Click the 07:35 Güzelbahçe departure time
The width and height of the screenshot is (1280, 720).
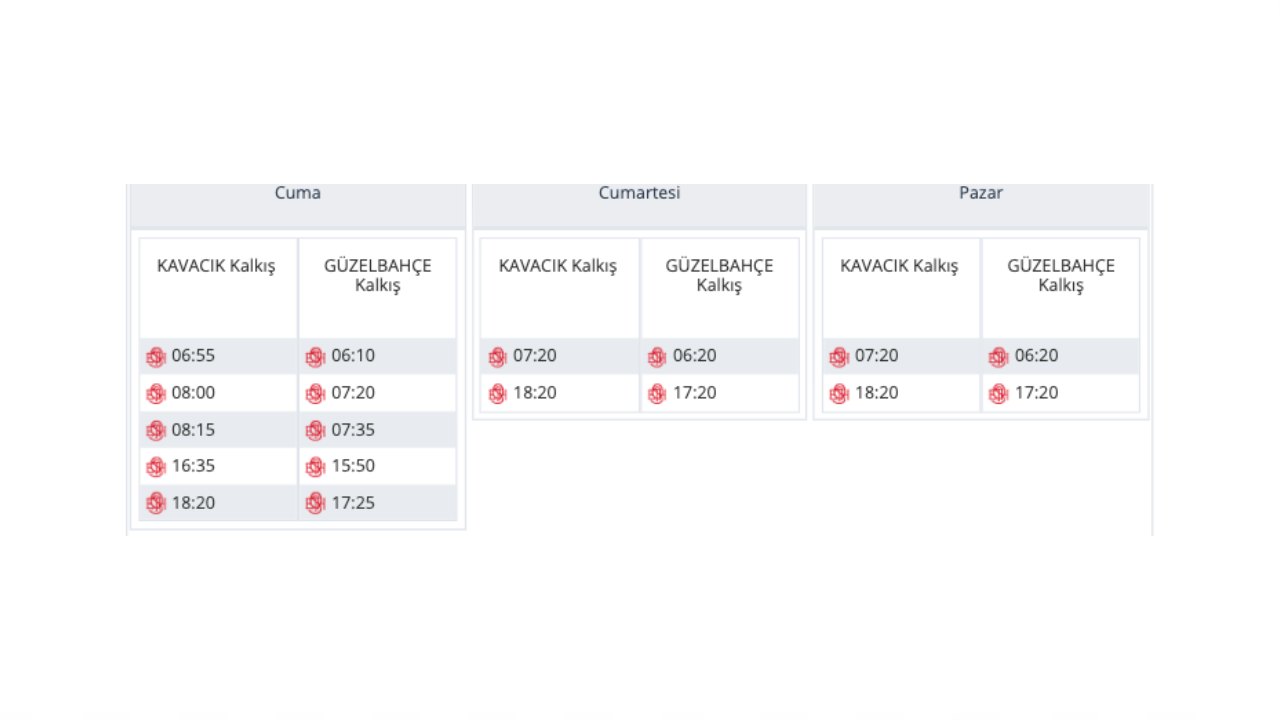353,430
